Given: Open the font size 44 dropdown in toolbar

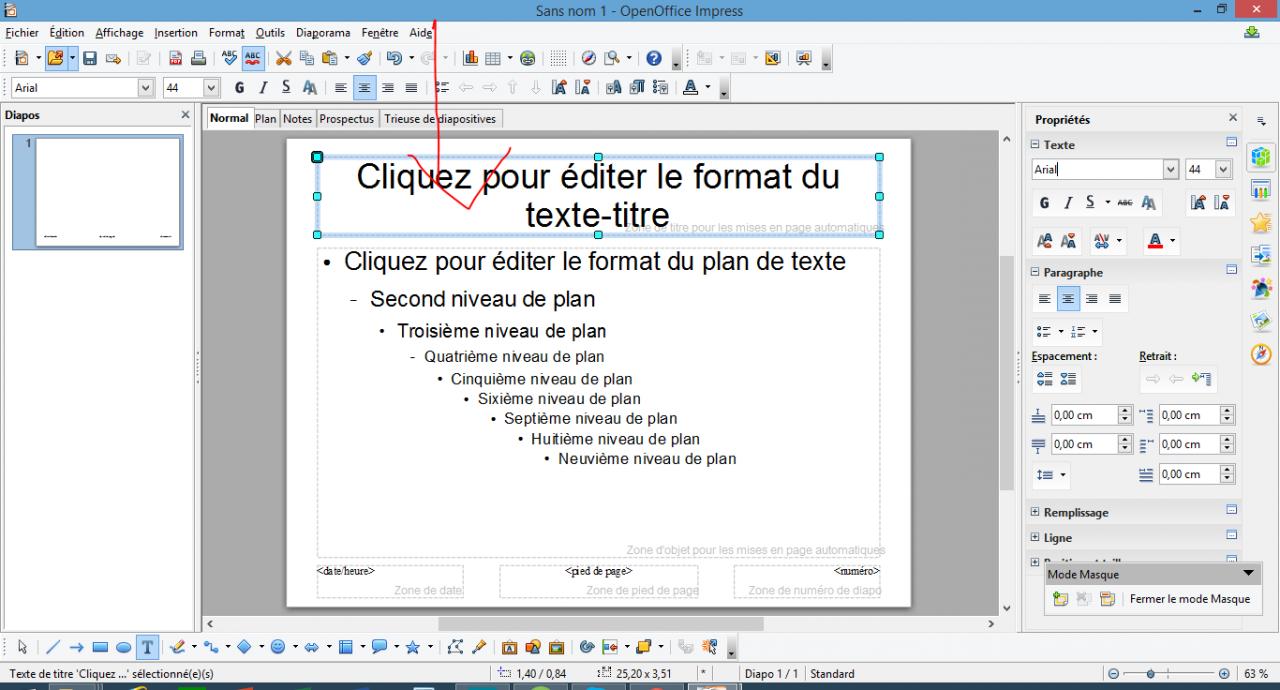Looking at the screenshot, I should coord(211,88).
